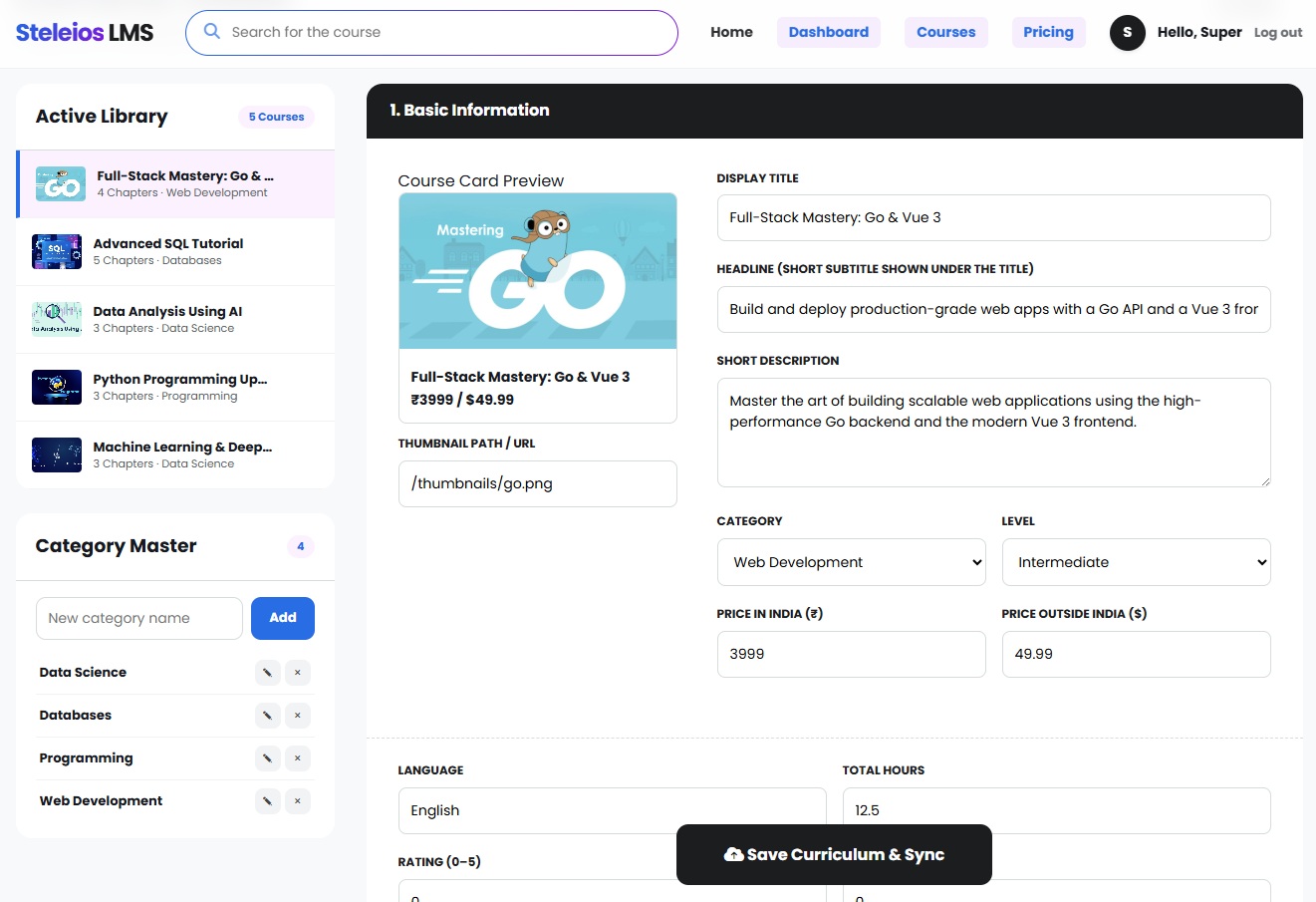Click the Thumbnail Path / URL field

point(538,483)
